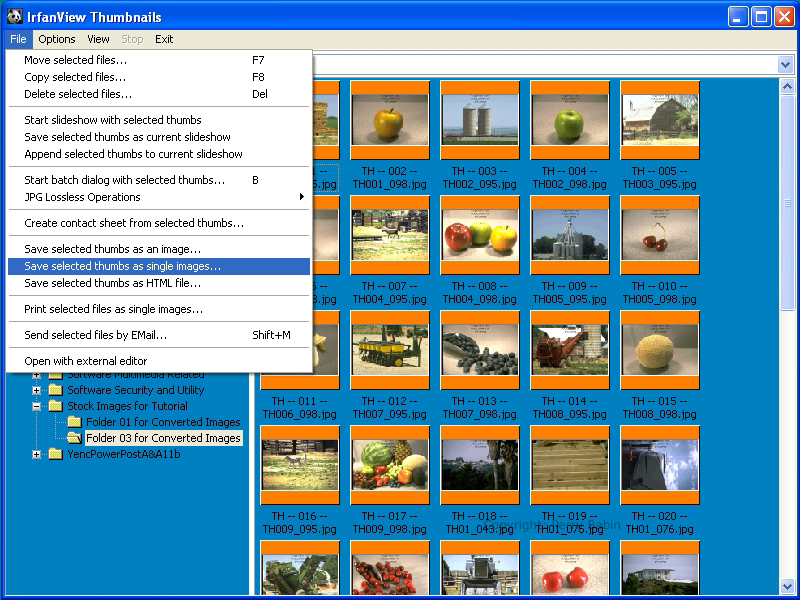Click IrfanView panda icon in title bar
The image size is (800, 600).
point(15,16)
